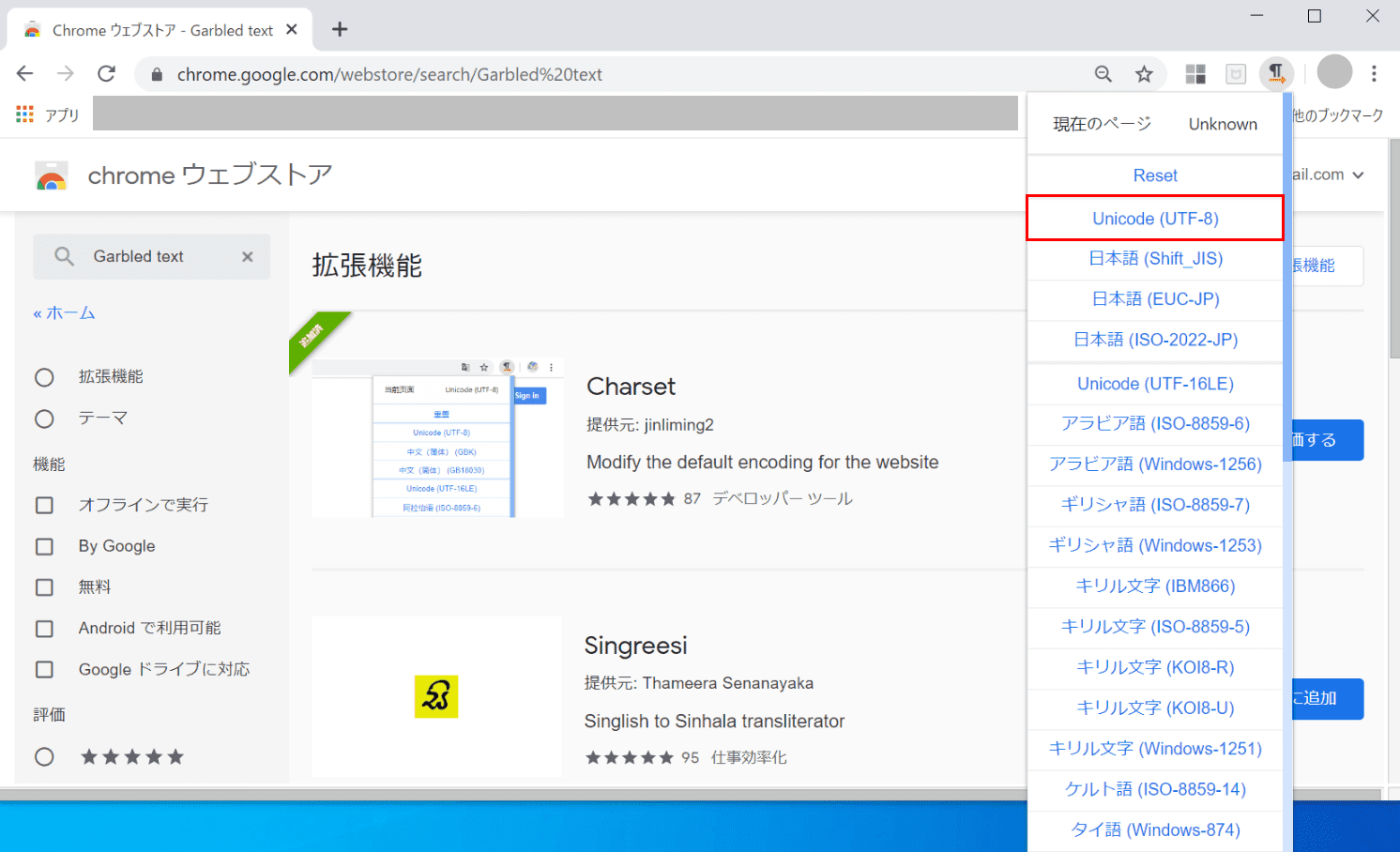This screenshot has width=1400, height=852.
Task: Reload the current page
Action: [107, 73]
